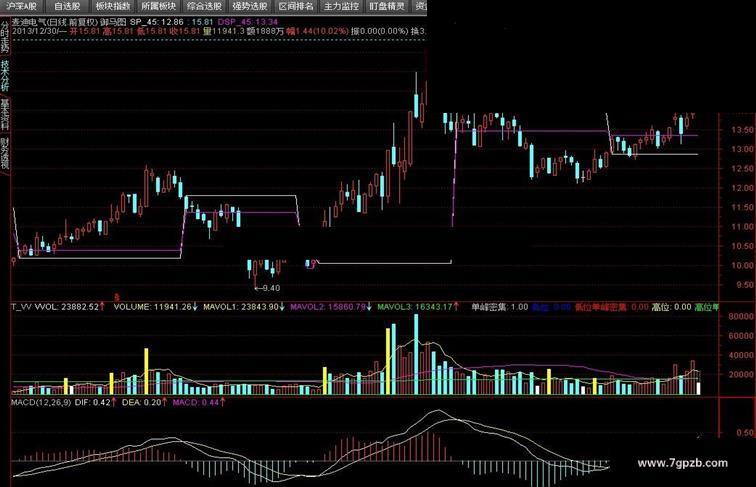The width and height of the screenshot is (756, 487).
Task: Click the MAVOL1: 23843.90 readout
Action: 241,307
